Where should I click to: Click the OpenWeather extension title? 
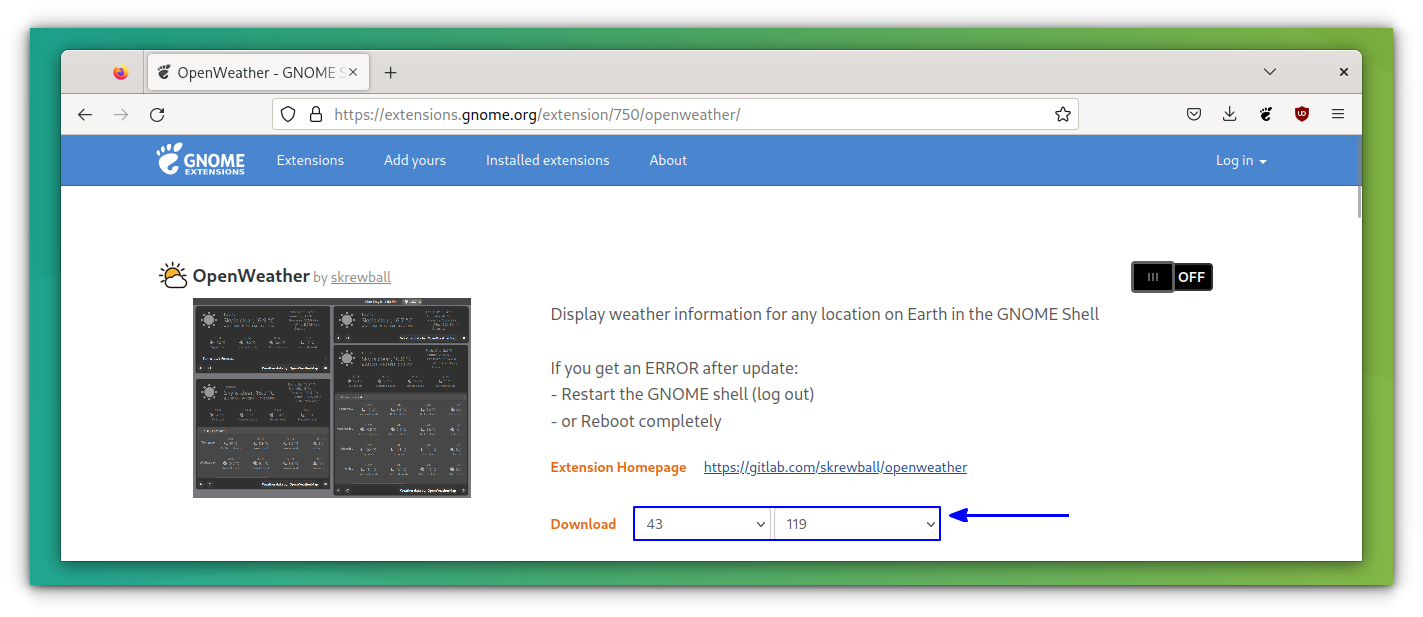point(251,276)
